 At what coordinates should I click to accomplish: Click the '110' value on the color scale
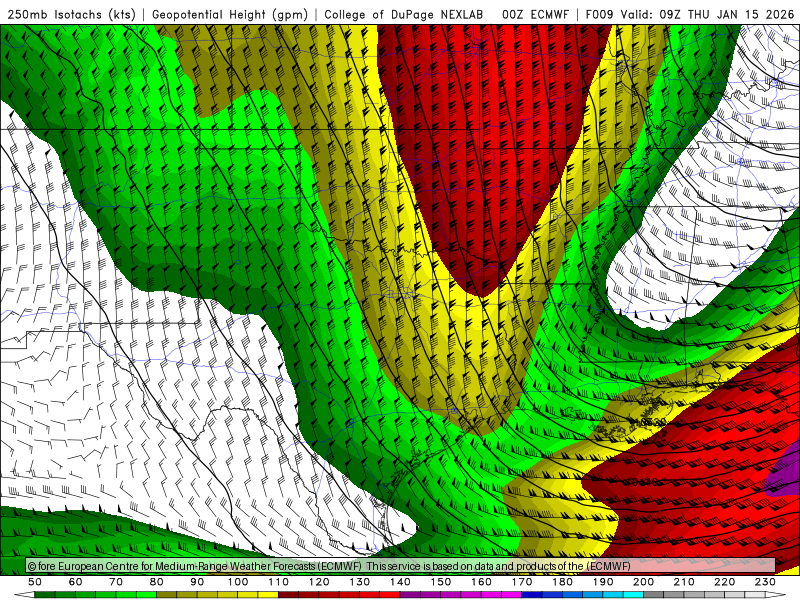(x=279, y=582)
